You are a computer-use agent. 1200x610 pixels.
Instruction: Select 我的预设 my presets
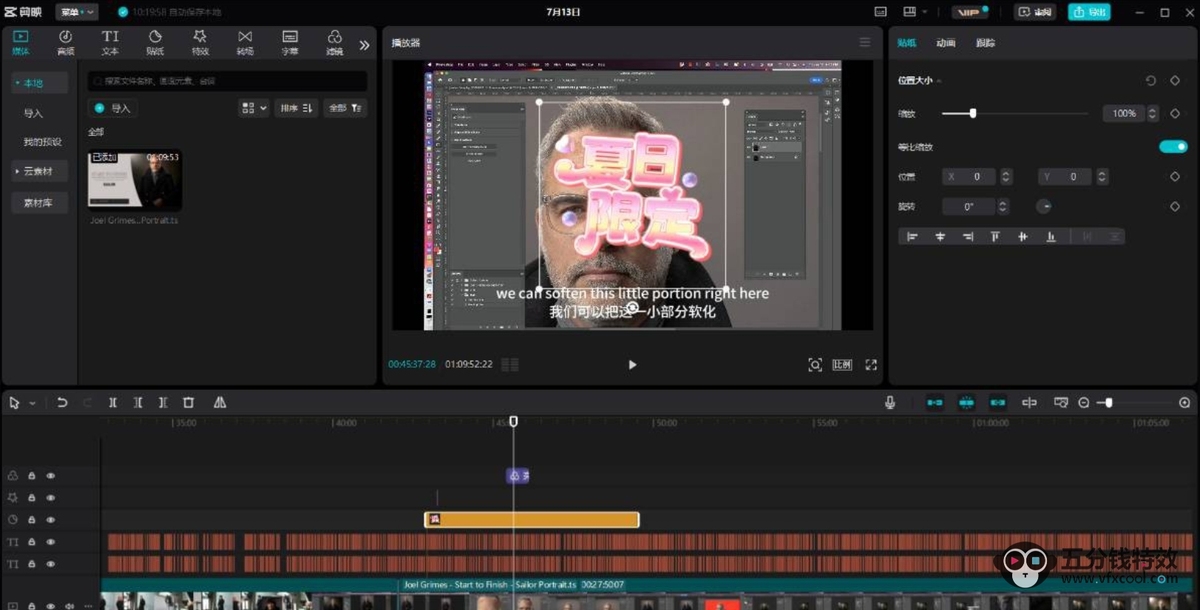click(42, 142)
